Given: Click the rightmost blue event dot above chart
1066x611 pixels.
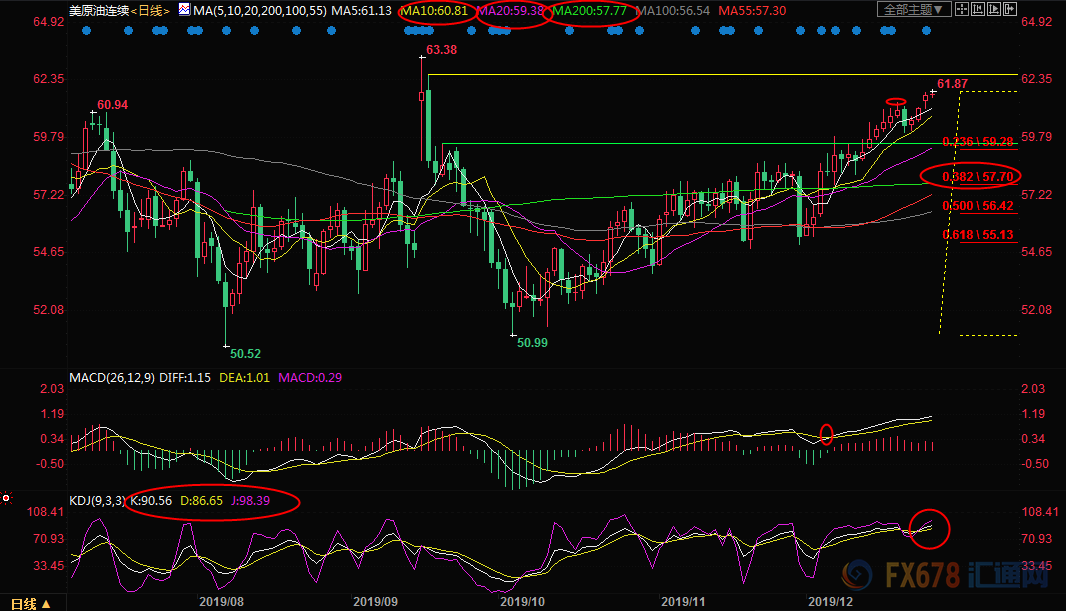Looking at the screenshot, I should (x=926, y=31).
